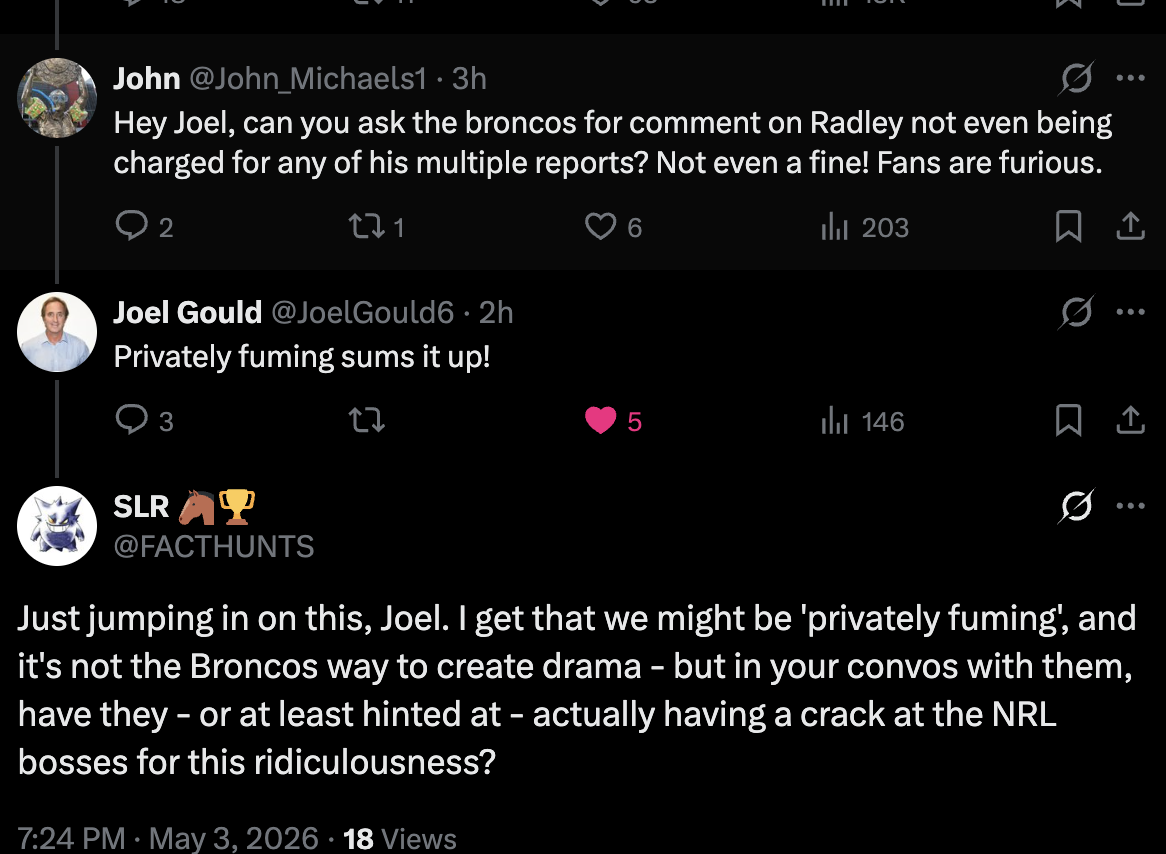View analytics showing 146 views
1166x854 pixels.
coord(863,421)
